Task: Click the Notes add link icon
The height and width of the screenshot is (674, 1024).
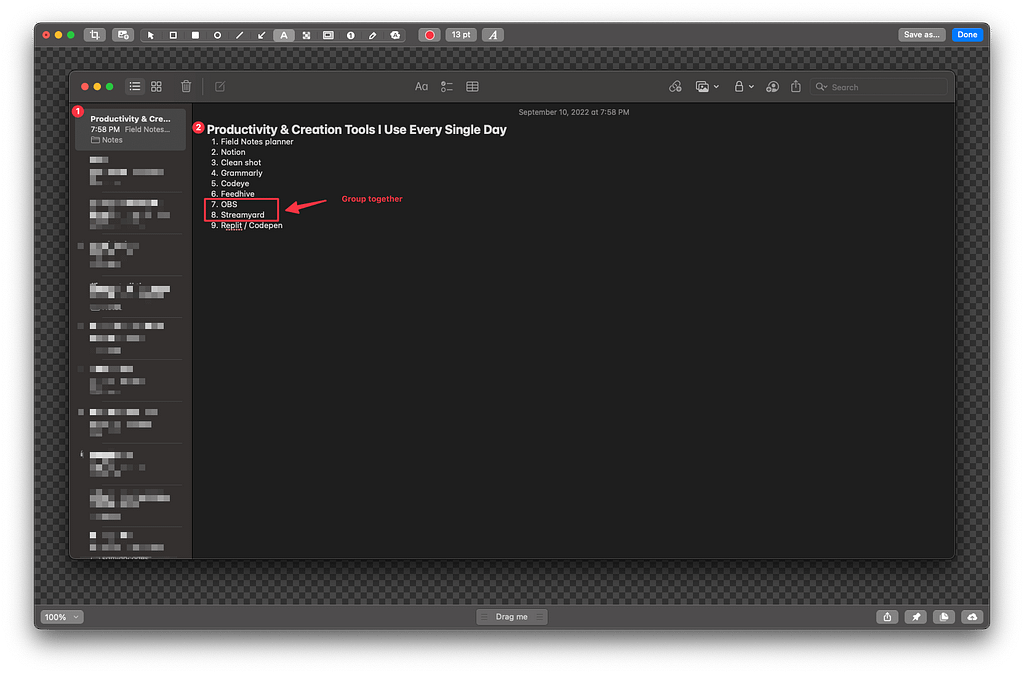Action: [x=675, y=86]
